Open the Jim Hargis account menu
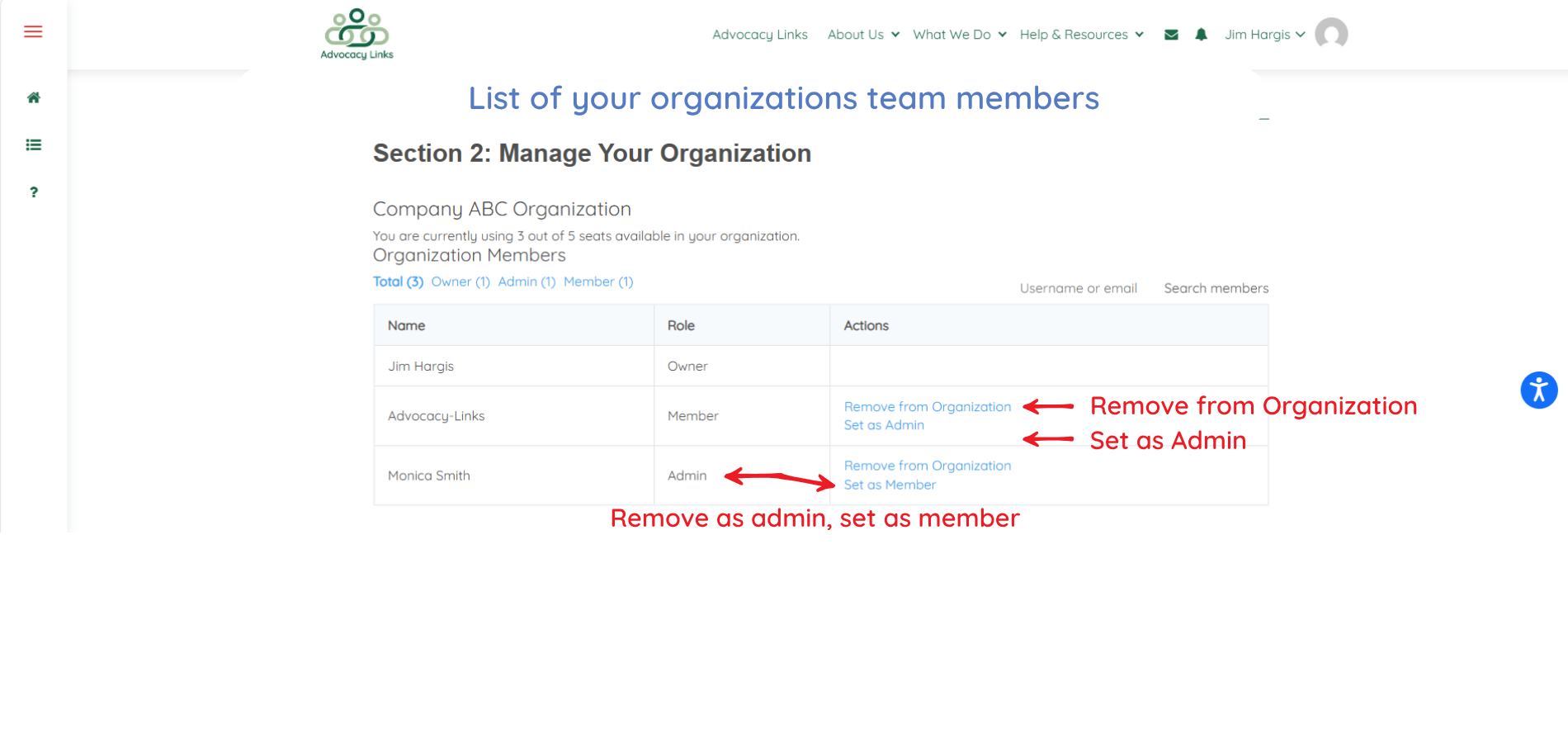Viewport: 1568px width, 743px height. [x=1264, y=35]
